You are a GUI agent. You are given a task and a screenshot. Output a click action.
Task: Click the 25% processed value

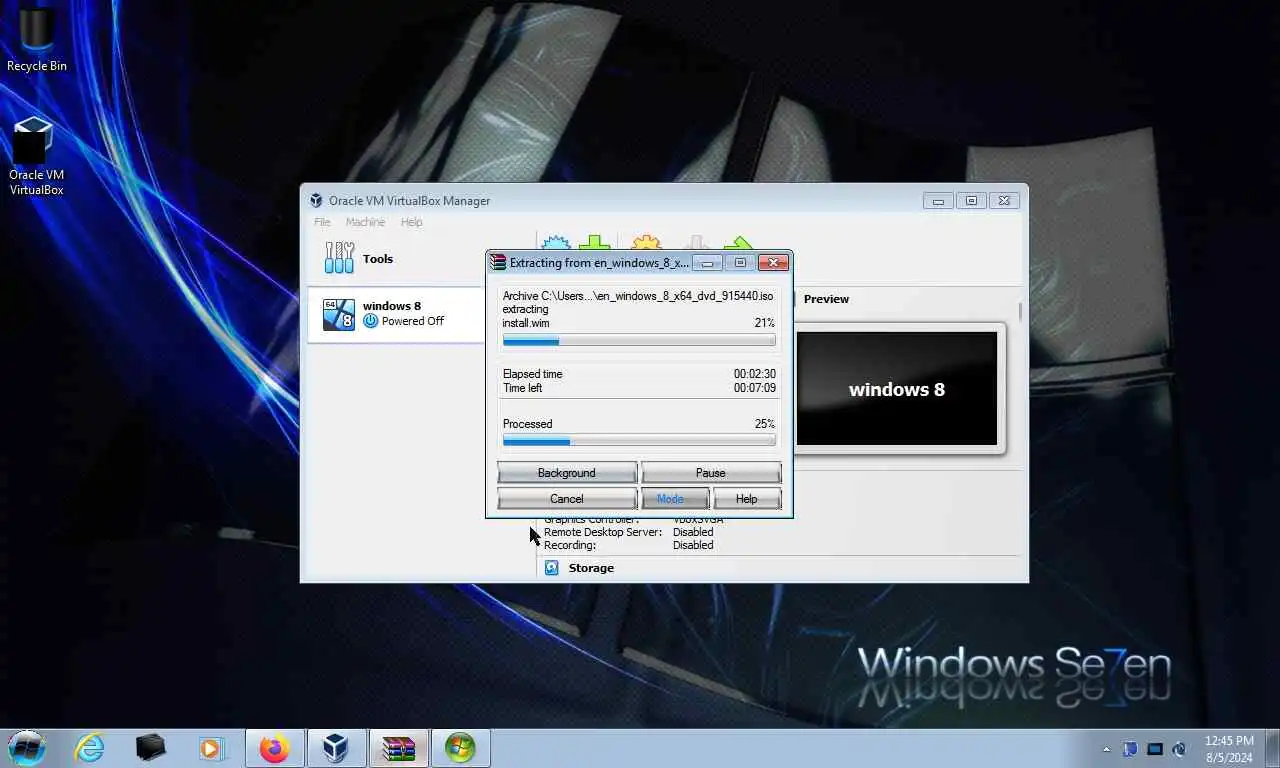765,424
